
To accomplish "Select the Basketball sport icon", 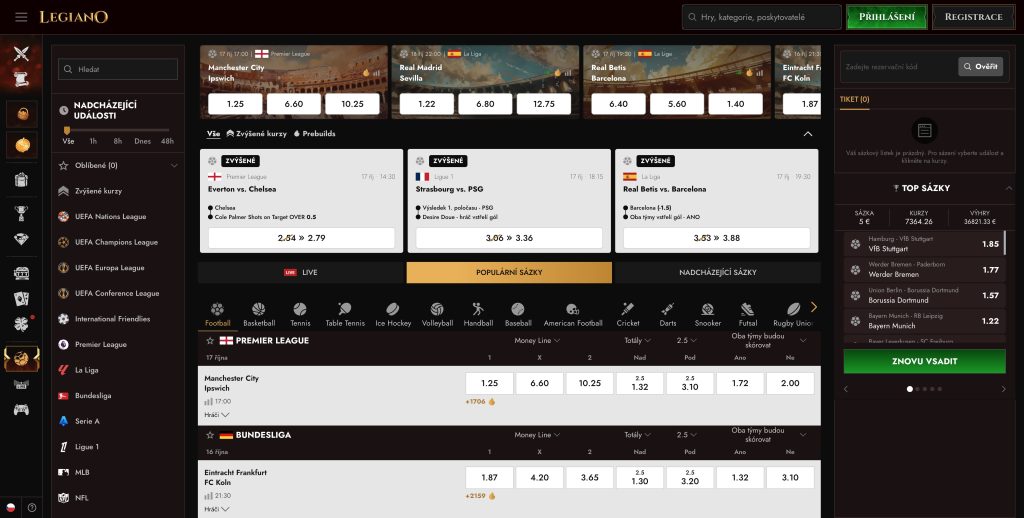I will coord(259,314).
